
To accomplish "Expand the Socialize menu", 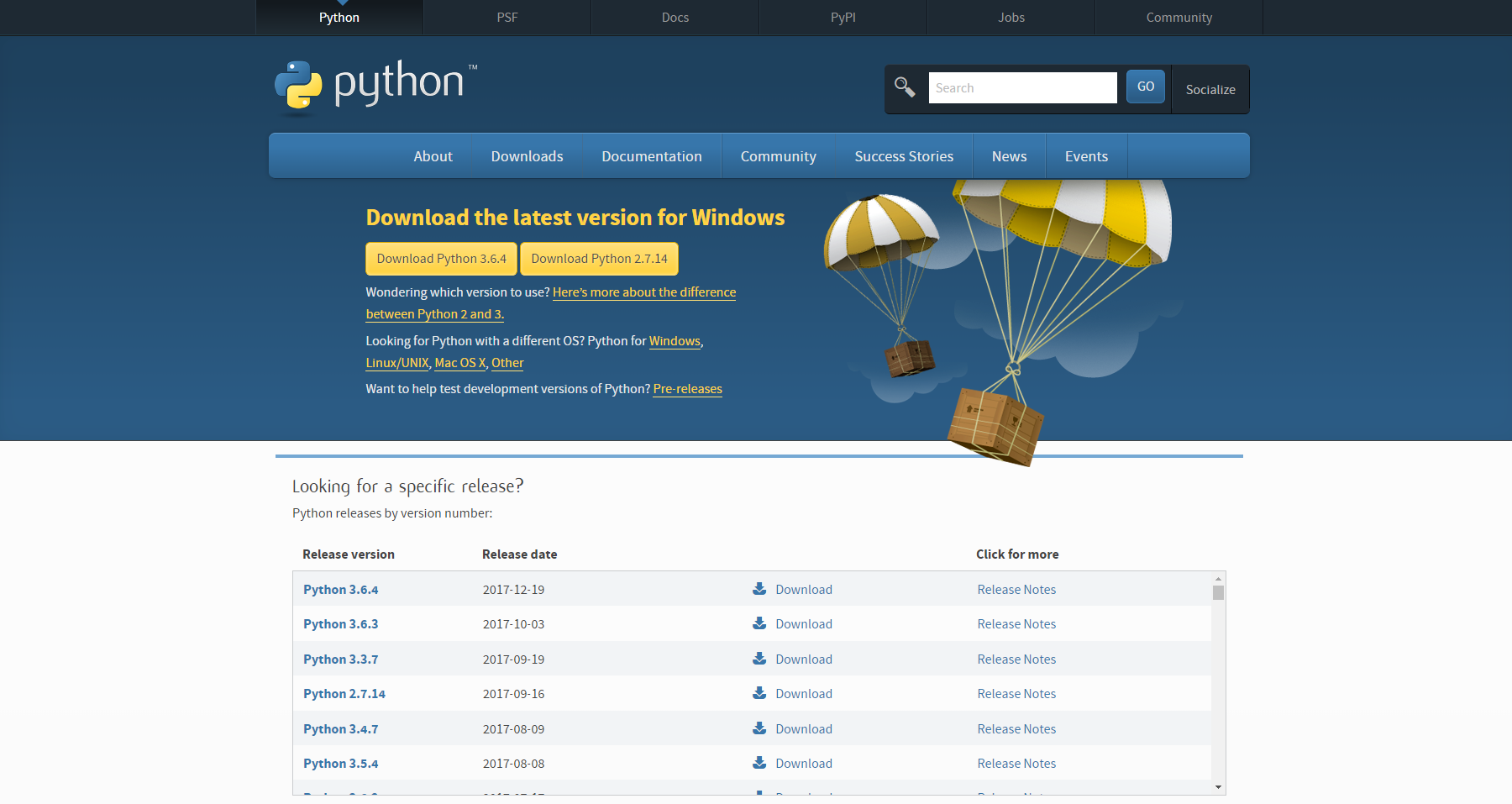I will 1210,89.
